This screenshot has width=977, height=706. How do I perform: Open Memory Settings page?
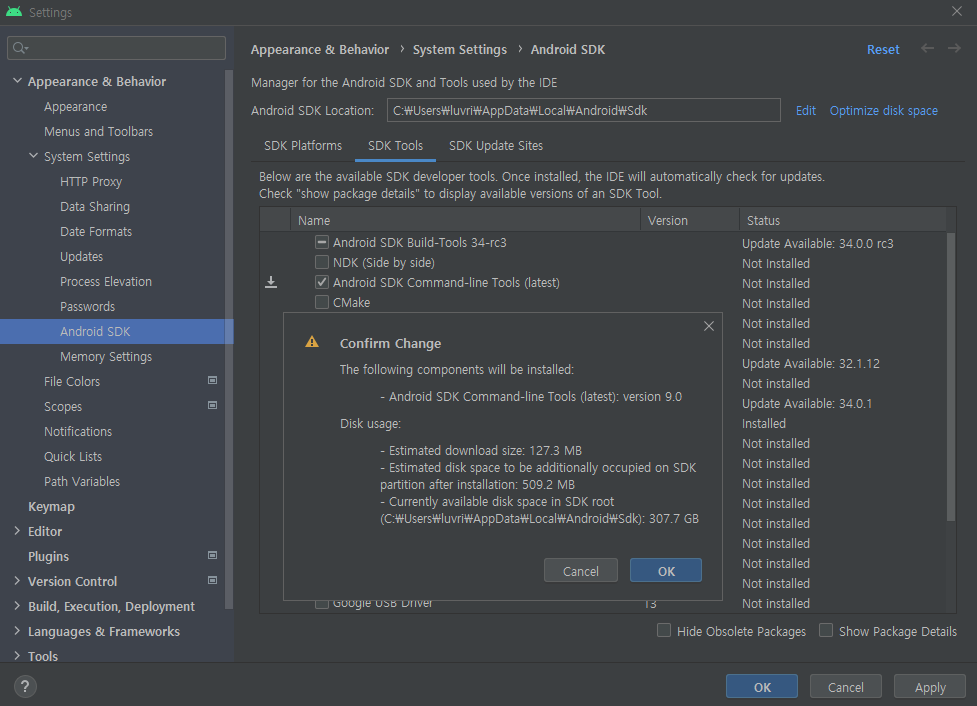(106, 356)
